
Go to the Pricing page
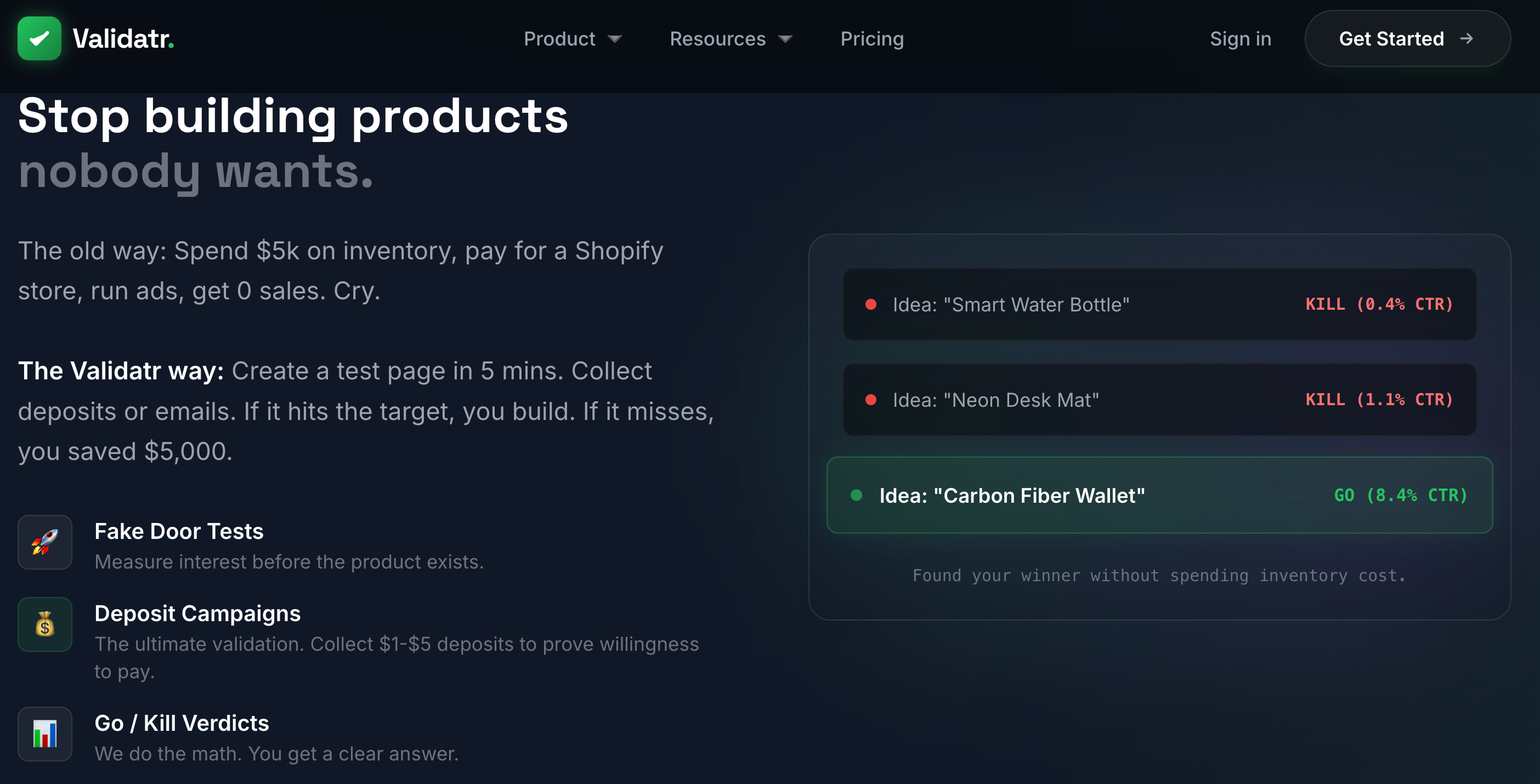pos(871,39)
